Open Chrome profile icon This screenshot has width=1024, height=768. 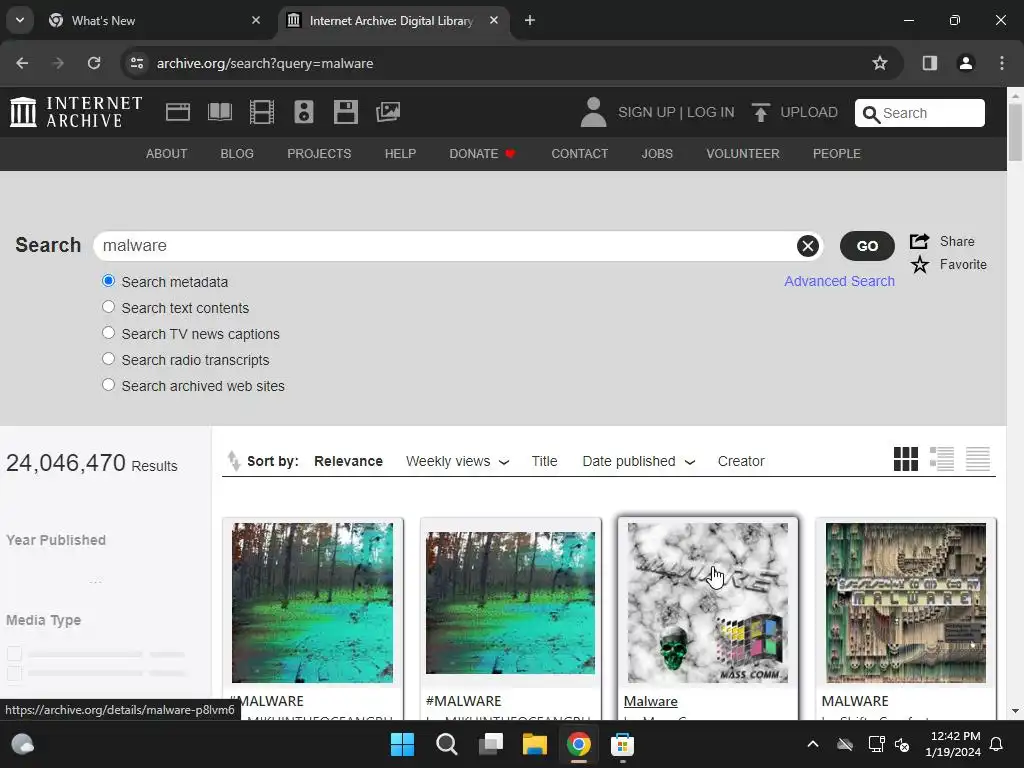pos(965,63)
